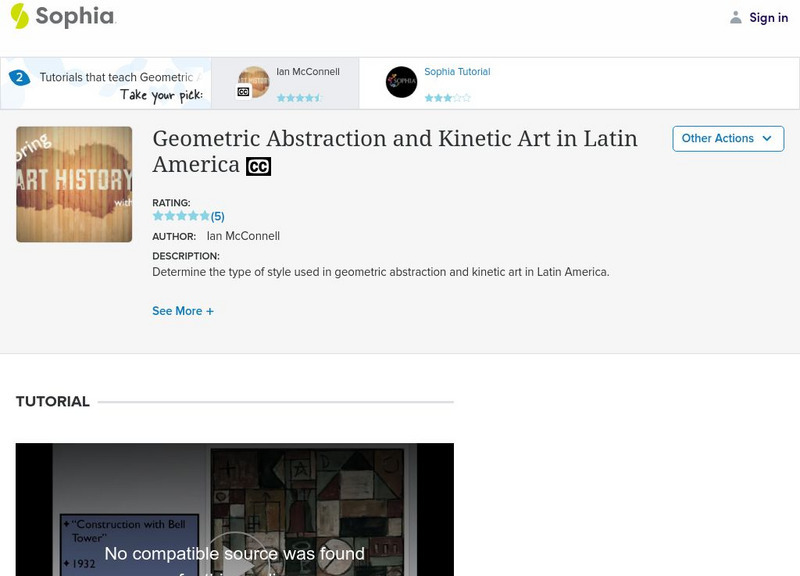The height and width of the screenshot is (576, 800).
Task: Expand the See More + description
Action: [x=183, y=311]
